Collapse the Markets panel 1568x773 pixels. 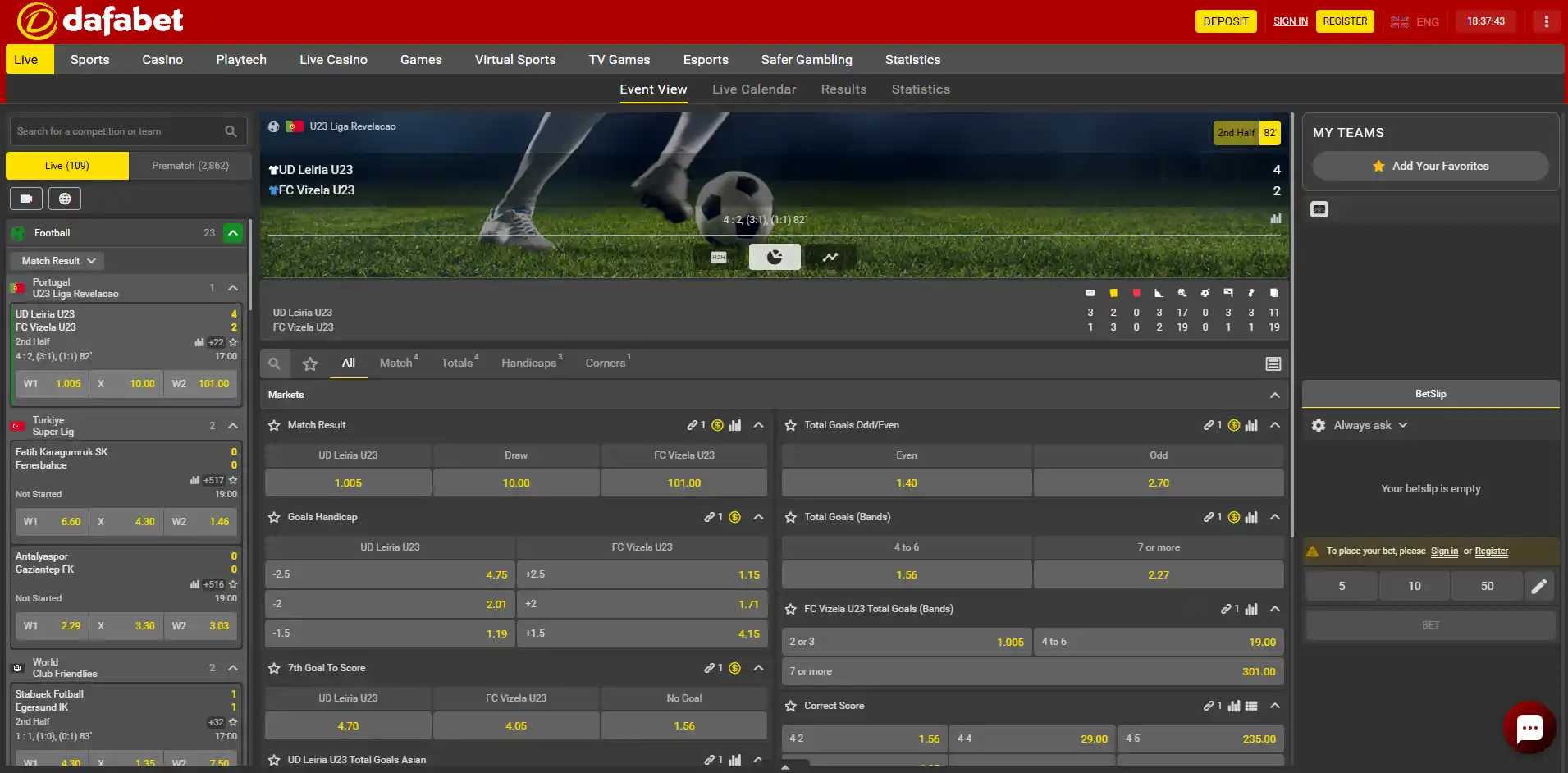pos(1275,395)
